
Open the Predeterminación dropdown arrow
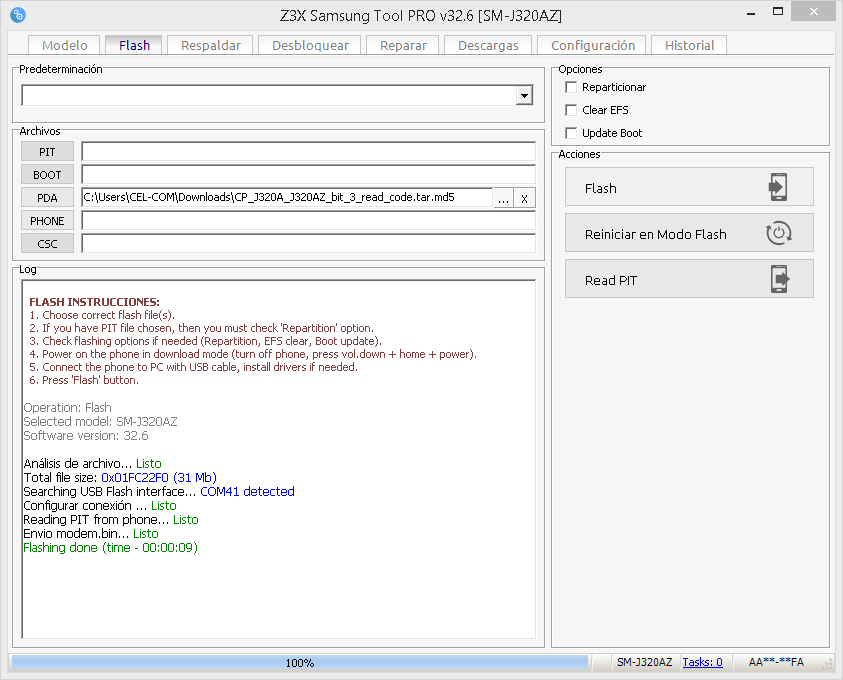(x=524, y=96)
